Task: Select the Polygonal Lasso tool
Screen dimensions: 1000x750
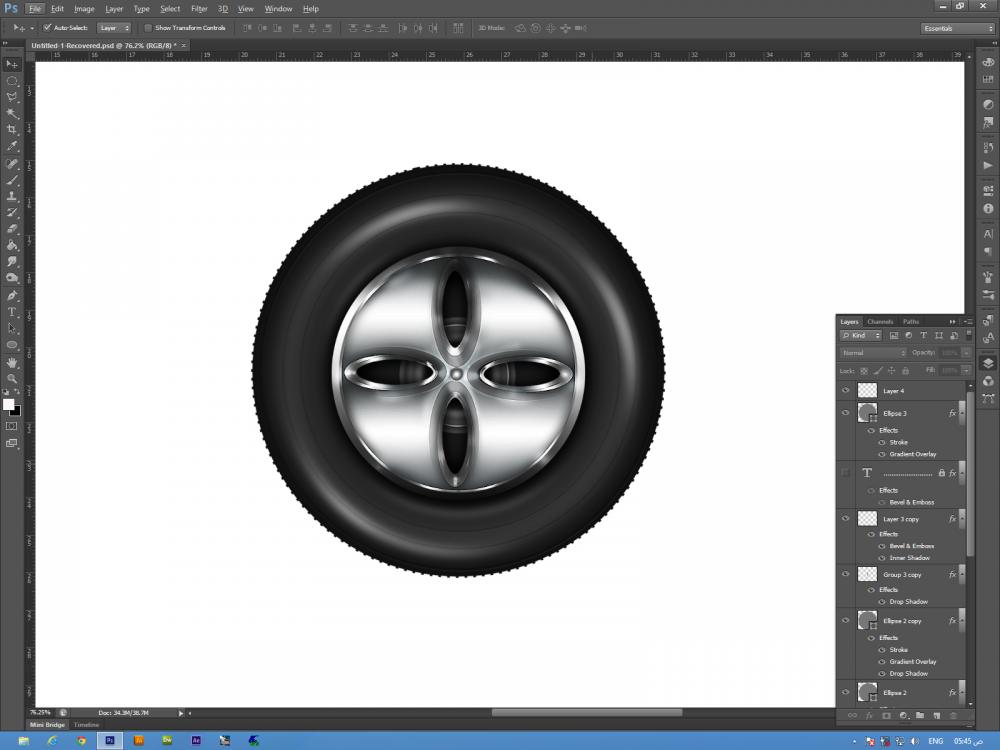Action: click(12, 97)
